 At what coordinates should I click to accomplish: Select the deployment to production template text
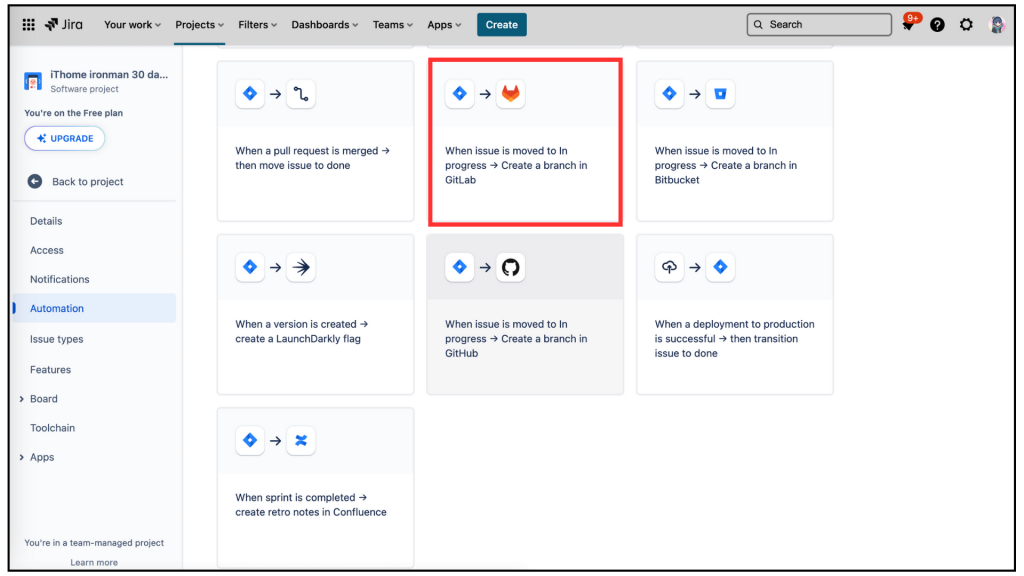734,338
